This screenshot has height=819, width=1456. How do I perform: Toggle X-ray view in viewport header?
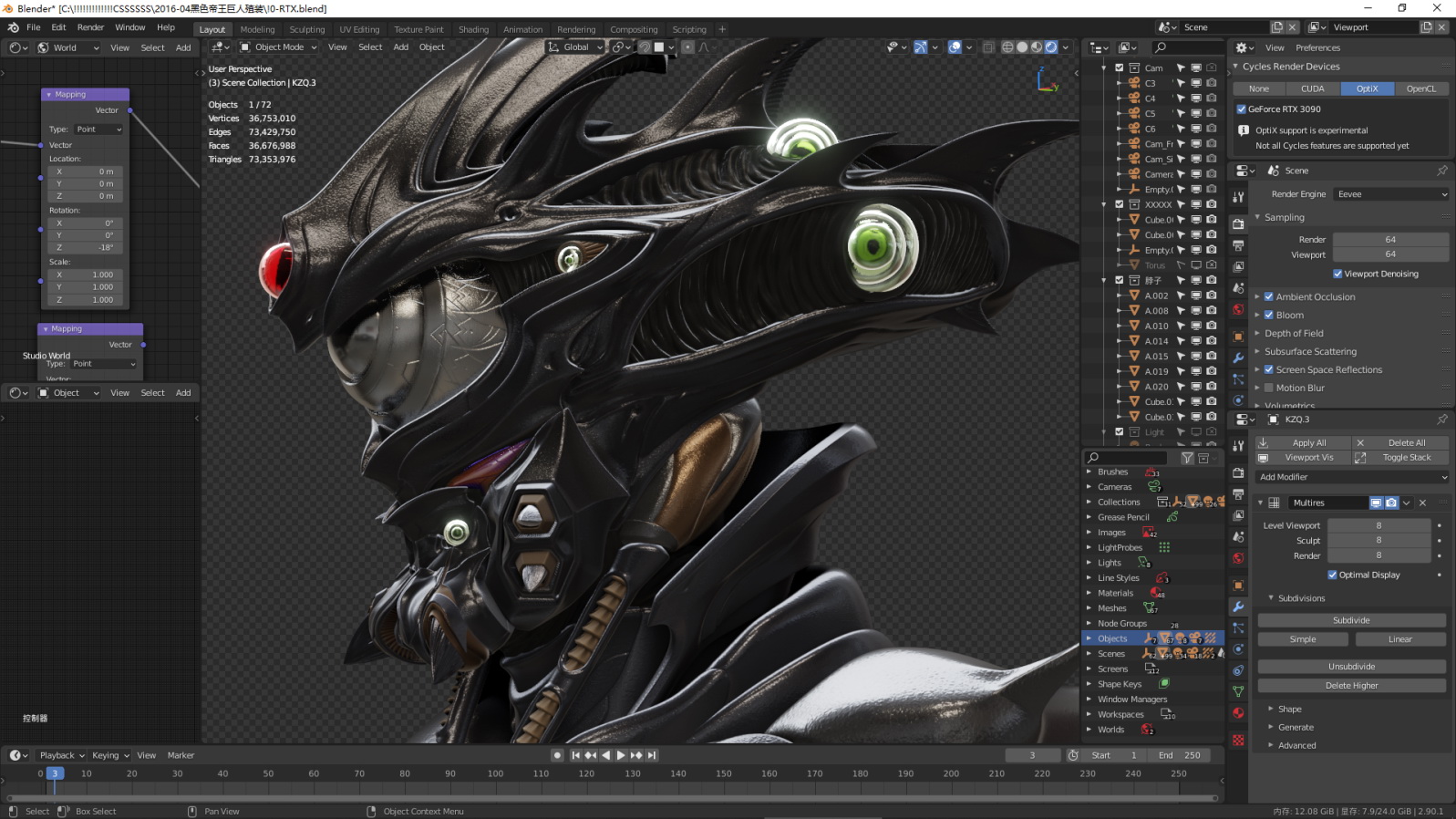click(x=988, y=47)
